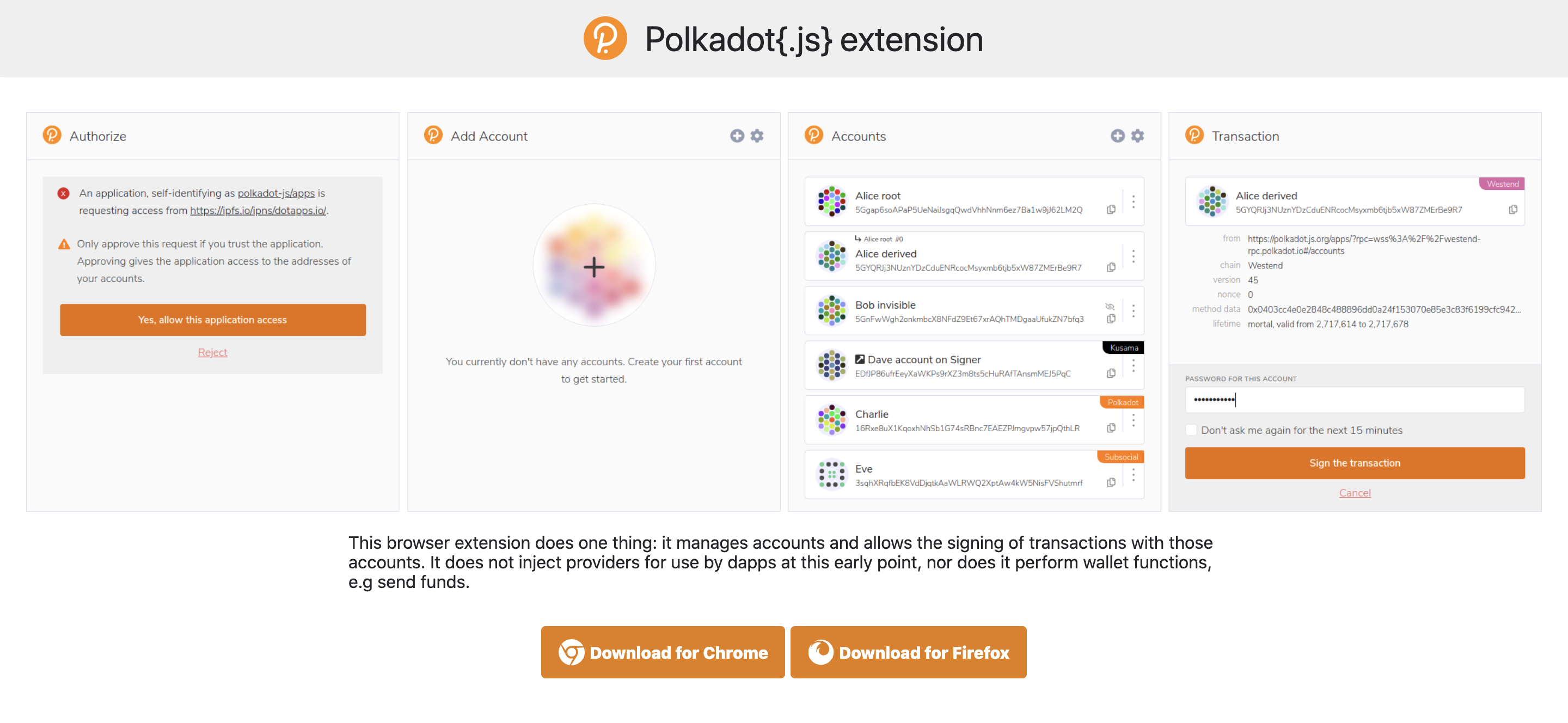Focus the password for this account field
This screenshot has width=1568, height=723.
[x=1355, y=400]
